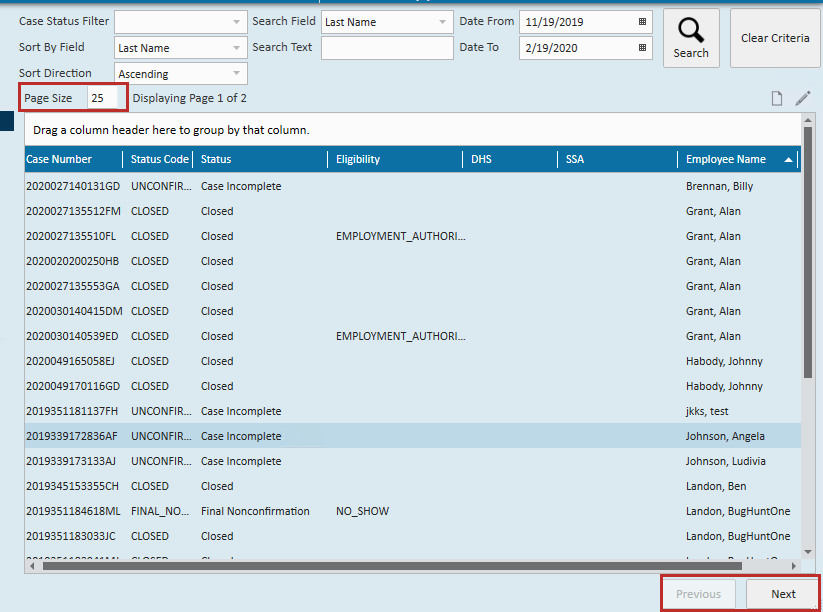Viewport: 823px width, 612px height.
Task: Click the magnifying glass Search button
Action: (691, 38)
